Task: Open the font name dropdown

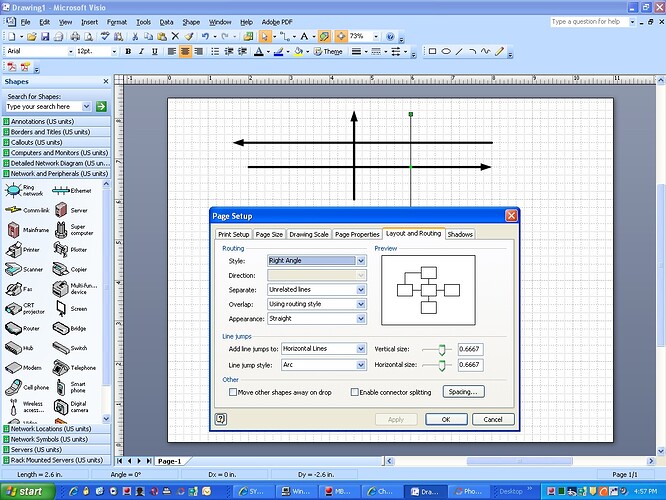Action: (71, 51)
